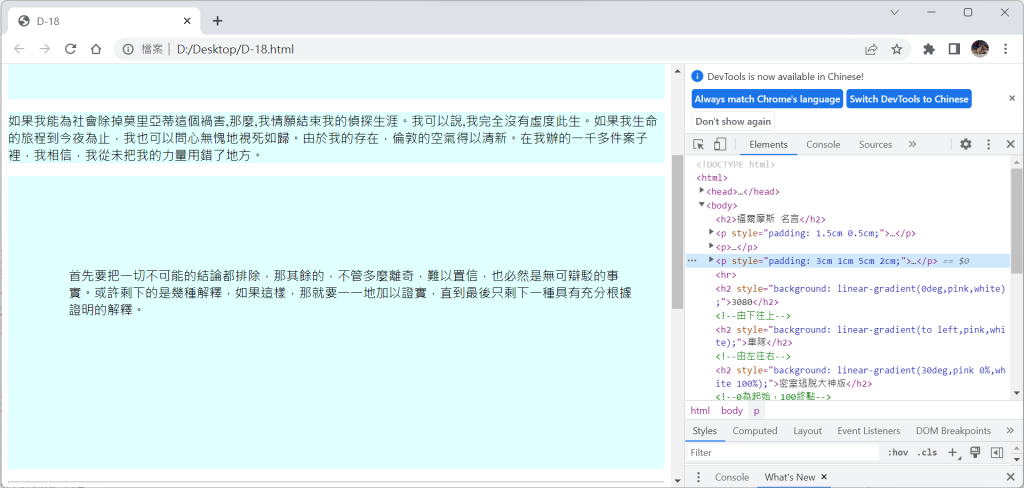Image resolution: width=1024 pixels, height=488 pixels.
Task: Click the file info icon in address bar
Action: (129, 49)
